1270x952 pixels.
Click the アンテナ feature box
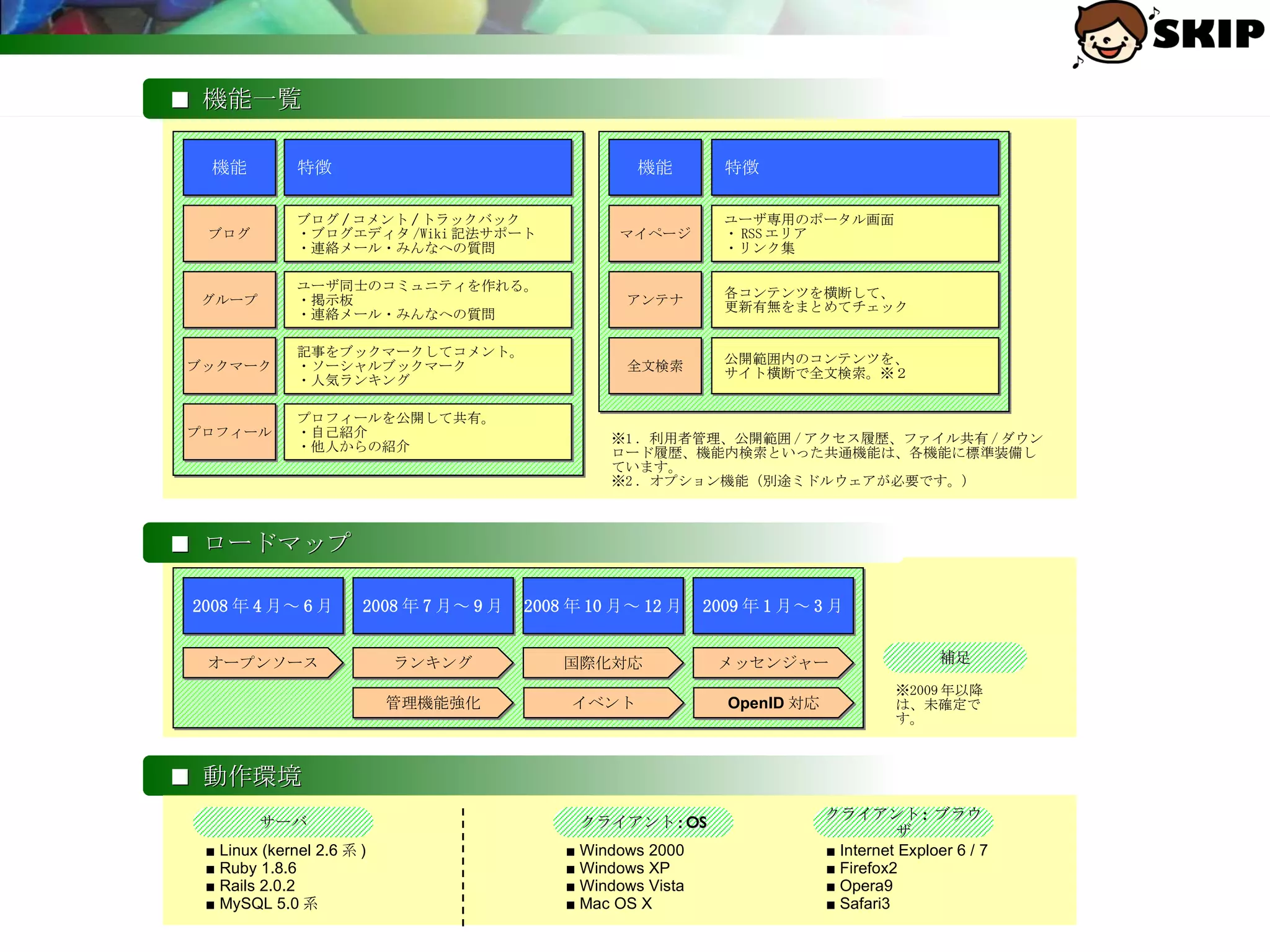tap(655, 299)
